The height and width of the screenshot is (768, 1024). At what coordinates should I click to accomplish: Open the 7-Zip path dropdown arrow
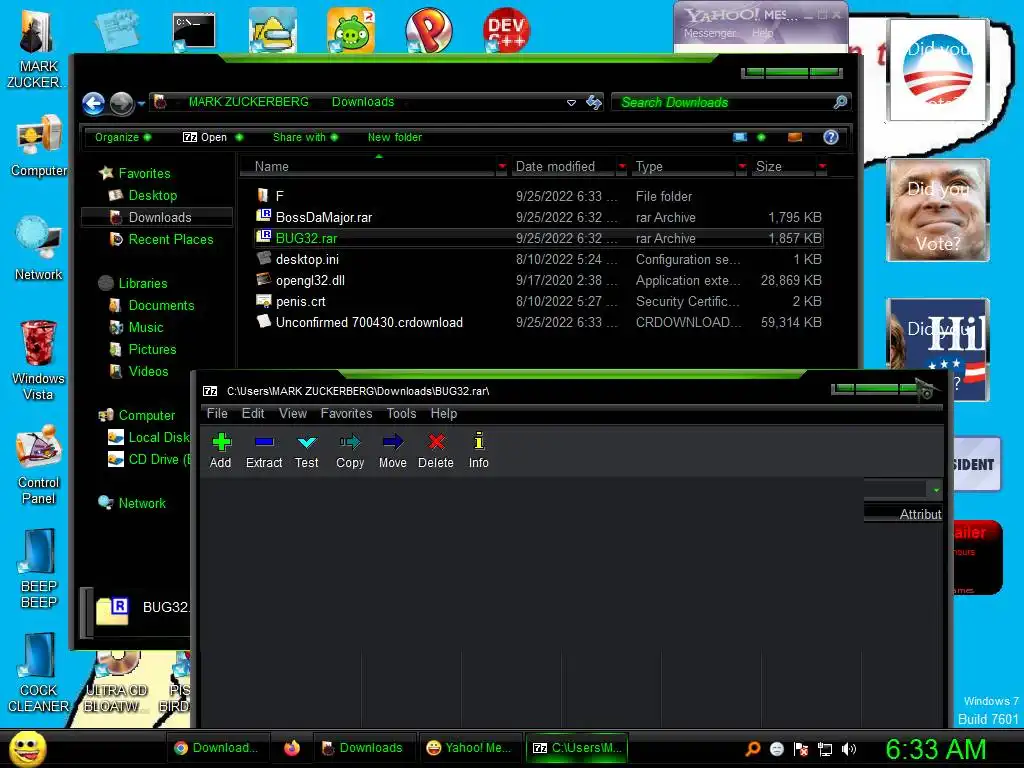936,490
